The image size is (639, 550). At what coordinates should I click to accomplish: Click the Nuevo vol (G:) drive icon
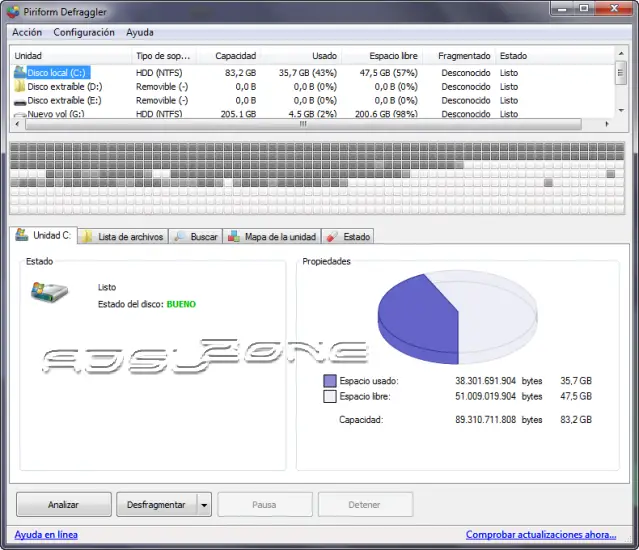tap(20, 115)
